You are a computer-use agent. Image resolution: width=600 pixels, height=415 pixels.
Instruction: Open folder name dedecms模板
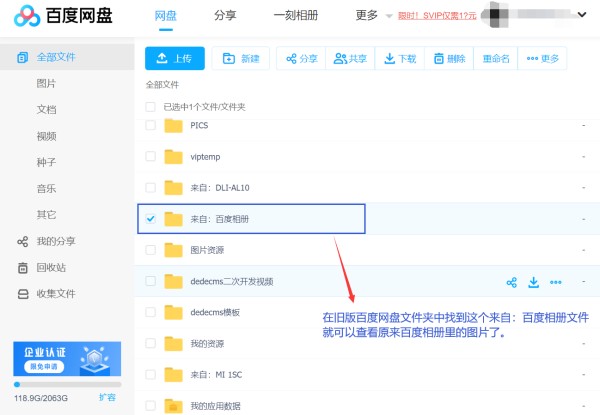(215, 312)
